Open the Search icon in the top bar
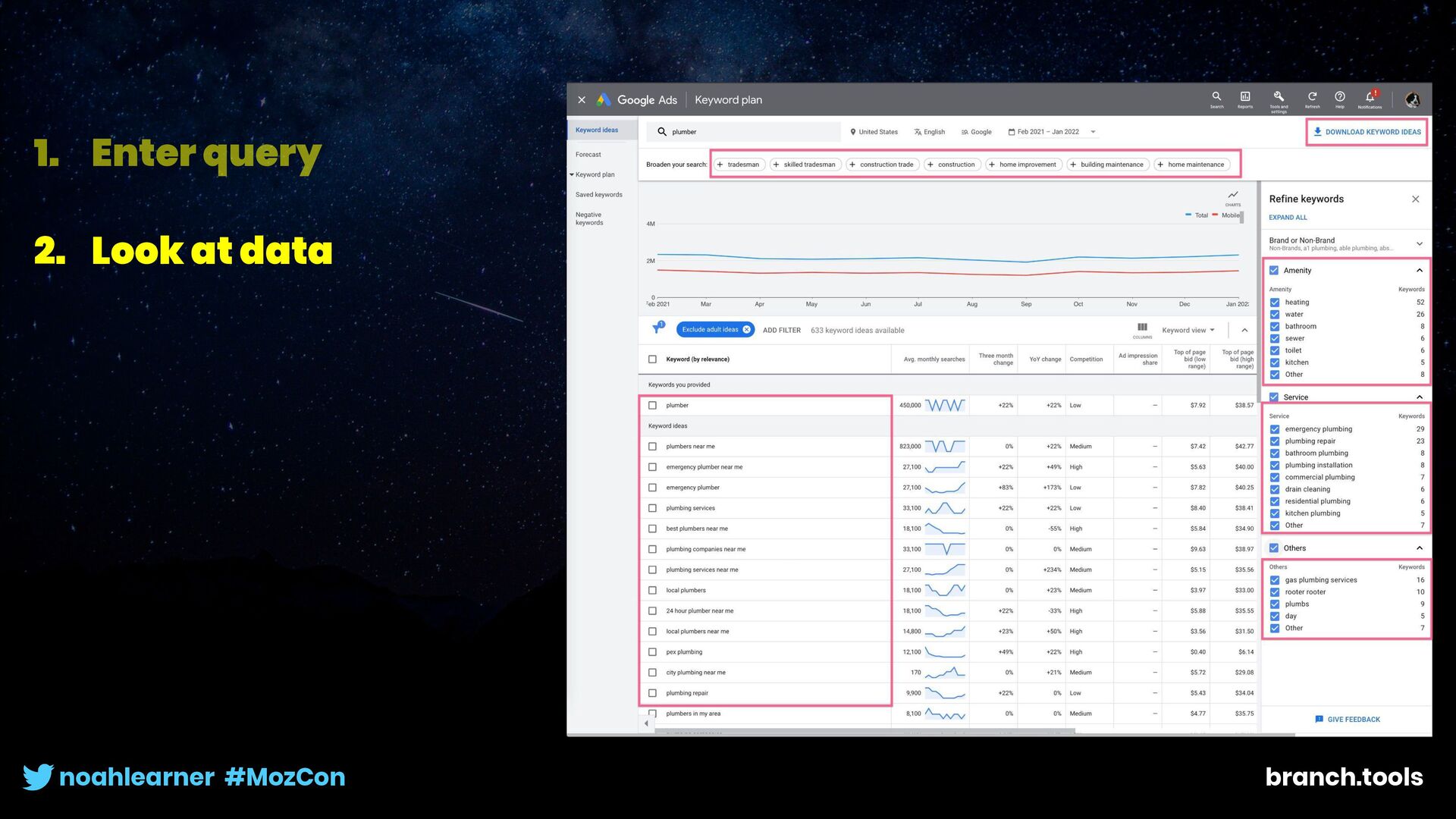 1216,99
